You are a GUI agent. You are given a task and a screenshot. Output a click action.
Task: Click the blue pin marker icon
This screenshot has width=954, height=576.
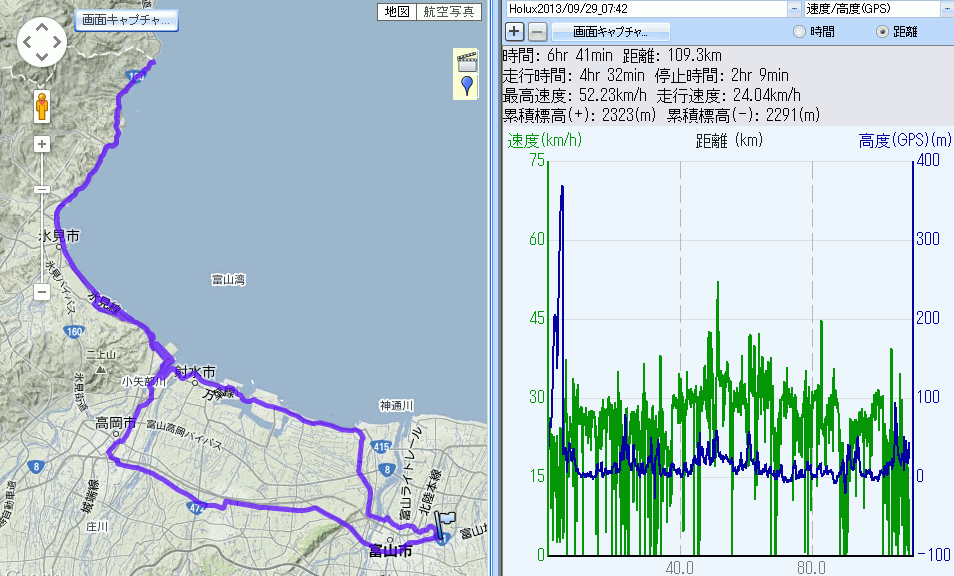(x=466, y=85)
